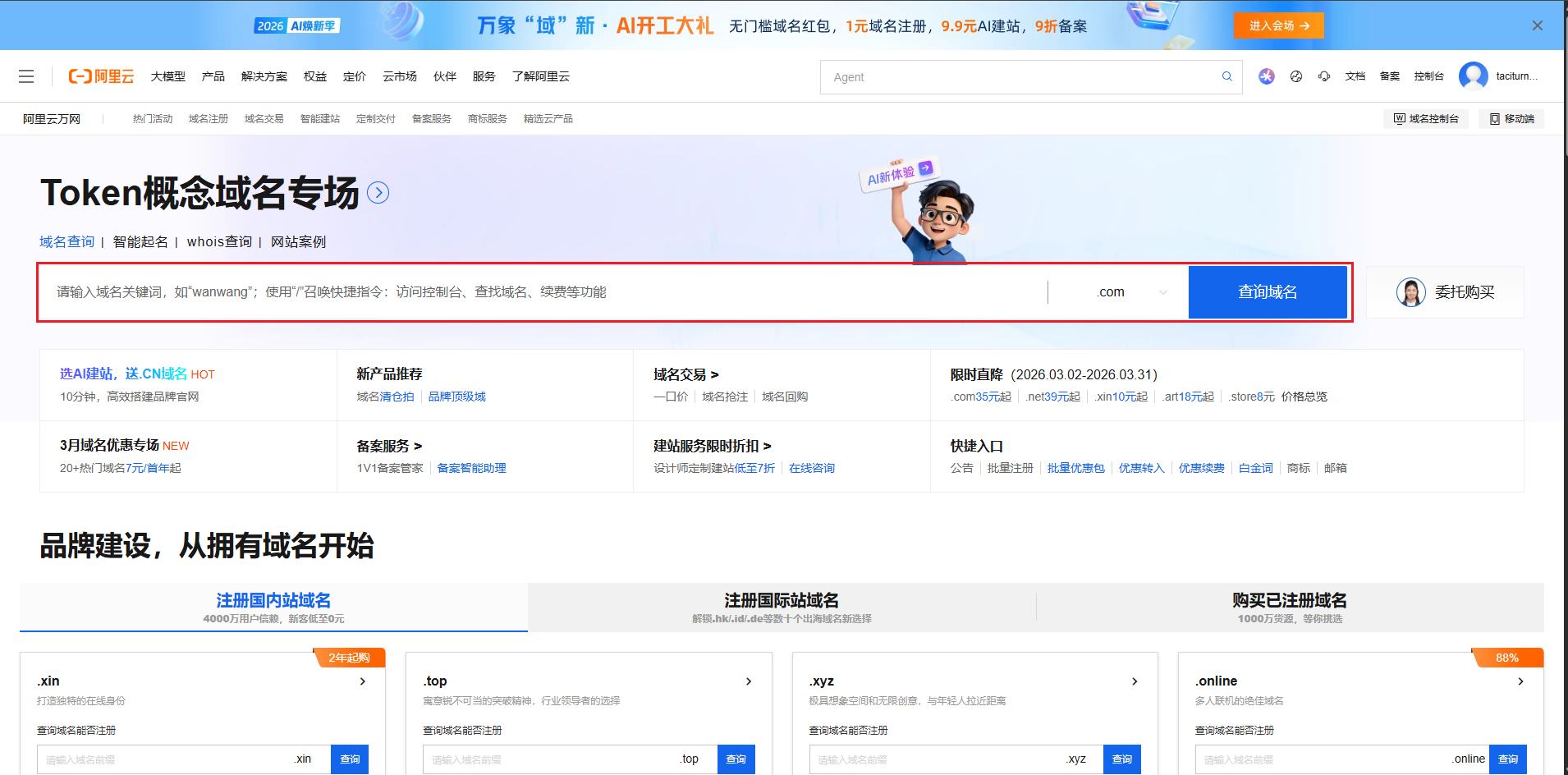This screenshot has width=1568, height=775.
Task: Click the search magnifier in the Agent box
Action: [x=1226, y=76]
